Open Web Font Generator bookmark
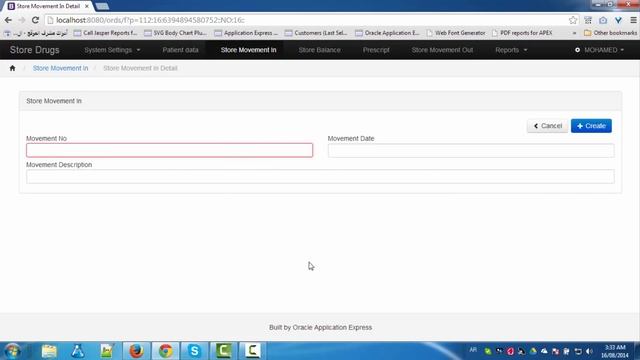Image resolution: width=640 pixels, height=360 pixels. [x=456, y=33]
